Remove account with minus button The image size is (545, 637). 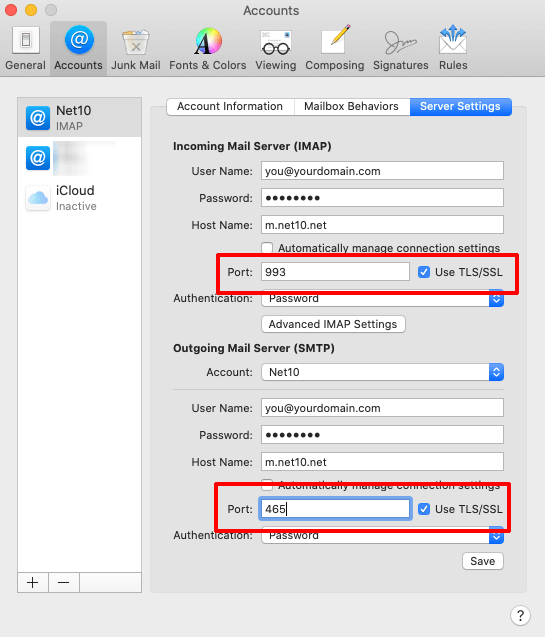tap(64, 583)
